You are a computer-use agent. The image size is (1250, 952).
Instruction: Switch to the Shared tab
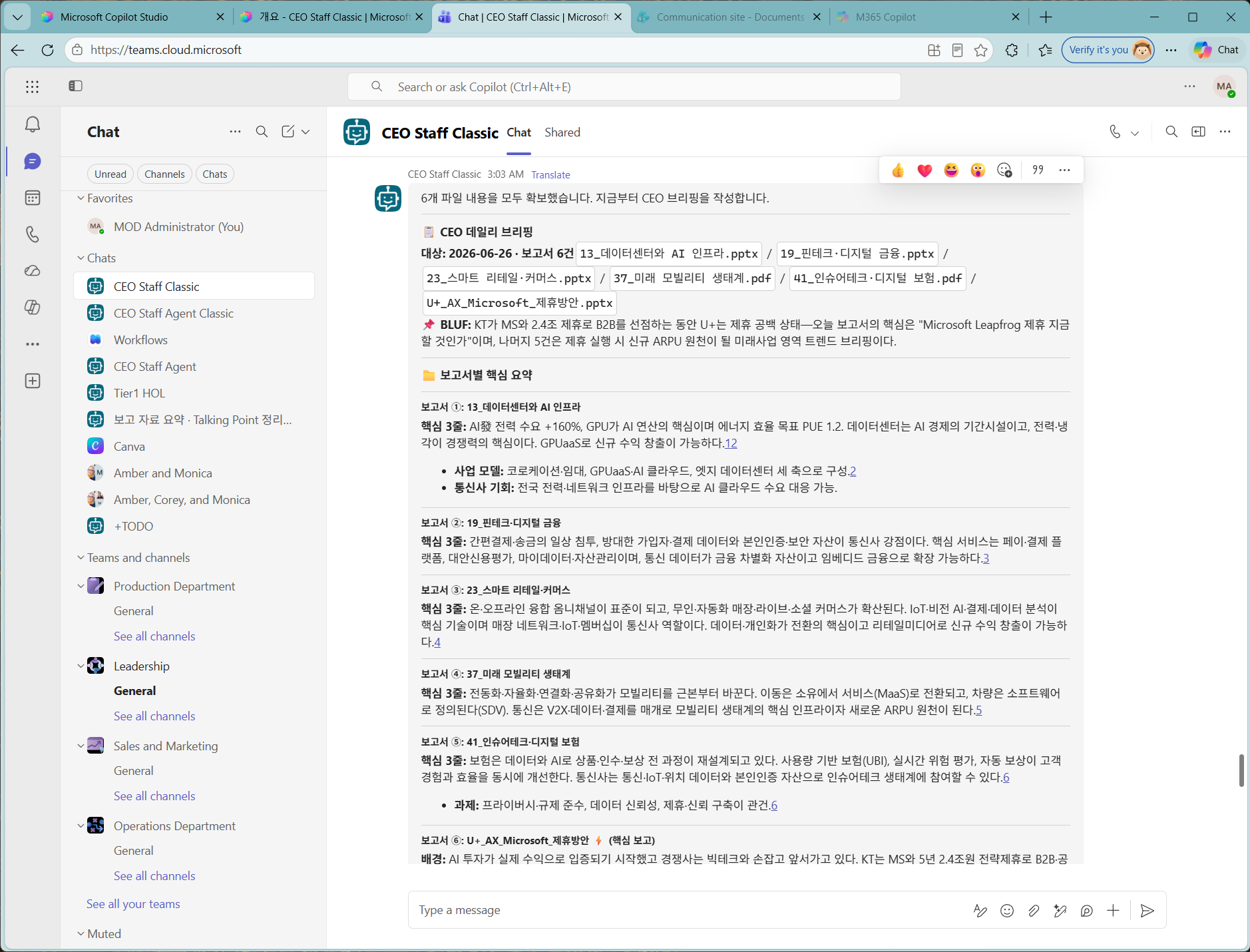tap(562, 132)
